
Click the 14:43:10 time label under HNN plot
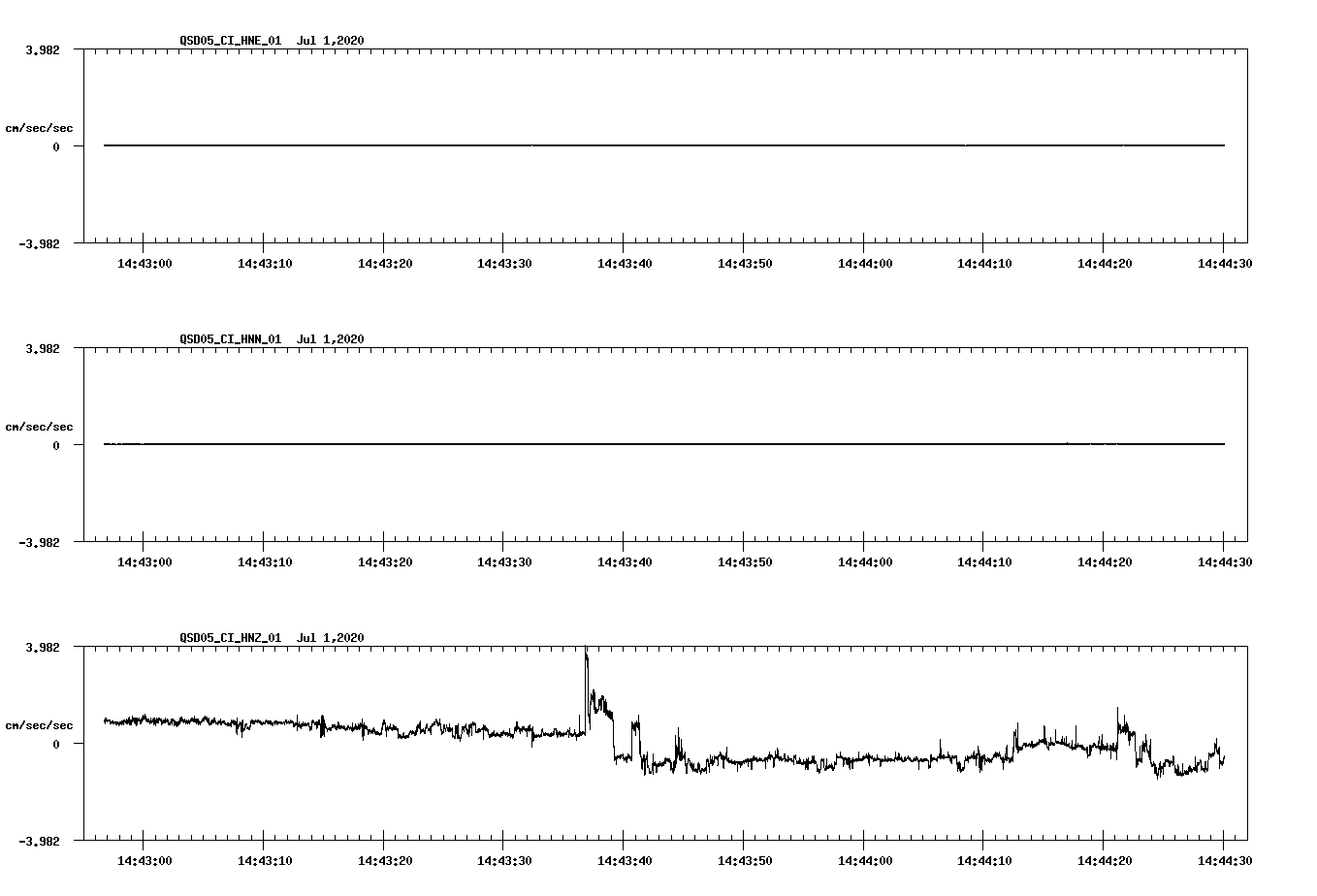pos(264,561)
